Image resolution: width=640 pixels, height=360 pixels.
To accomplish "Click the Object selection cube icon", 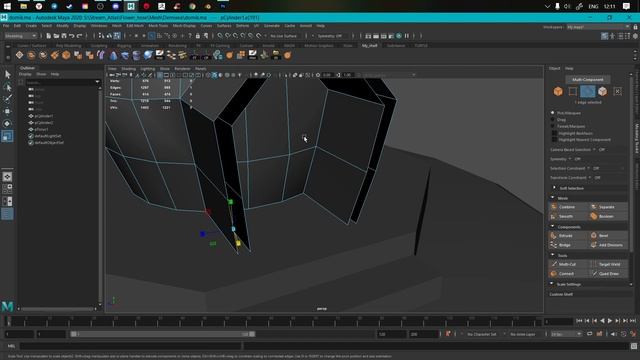I will tap(558, 91).
